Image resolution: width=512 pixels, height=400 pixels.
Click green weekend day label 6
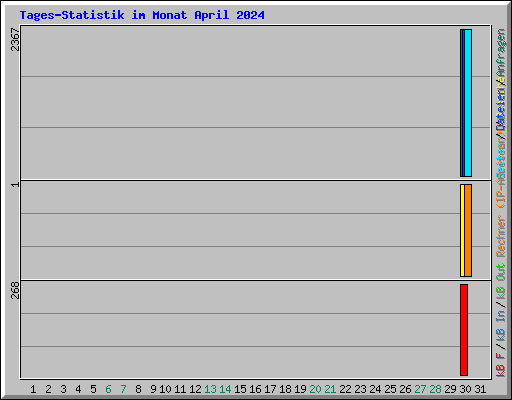(x=108, y=389)
